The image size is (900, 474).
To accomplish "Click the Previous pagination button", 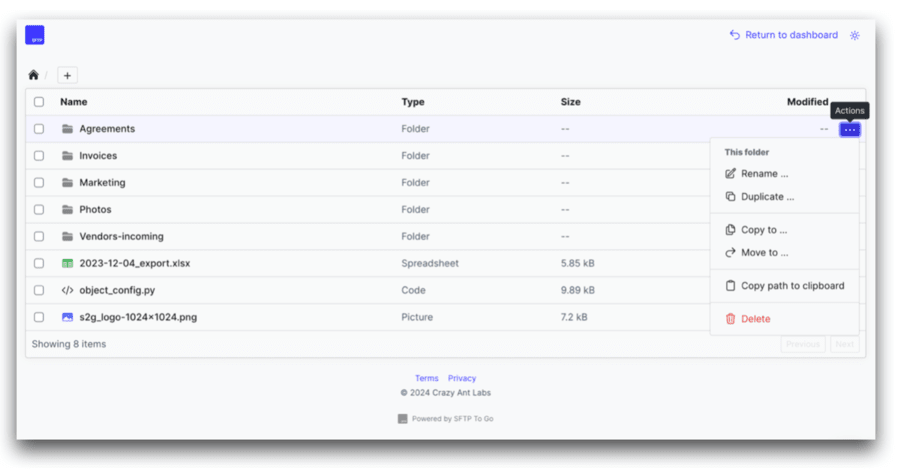I will [x=802, y=344].
